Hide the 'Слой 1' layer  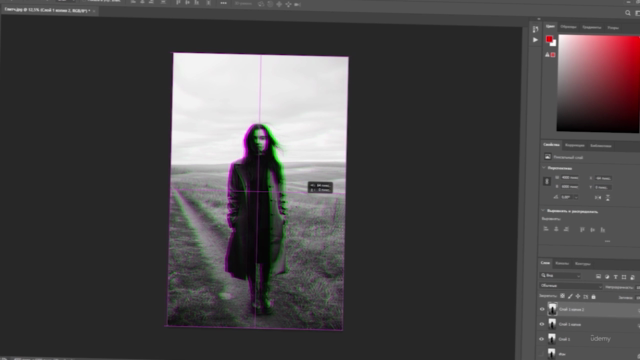click(542, 339)
